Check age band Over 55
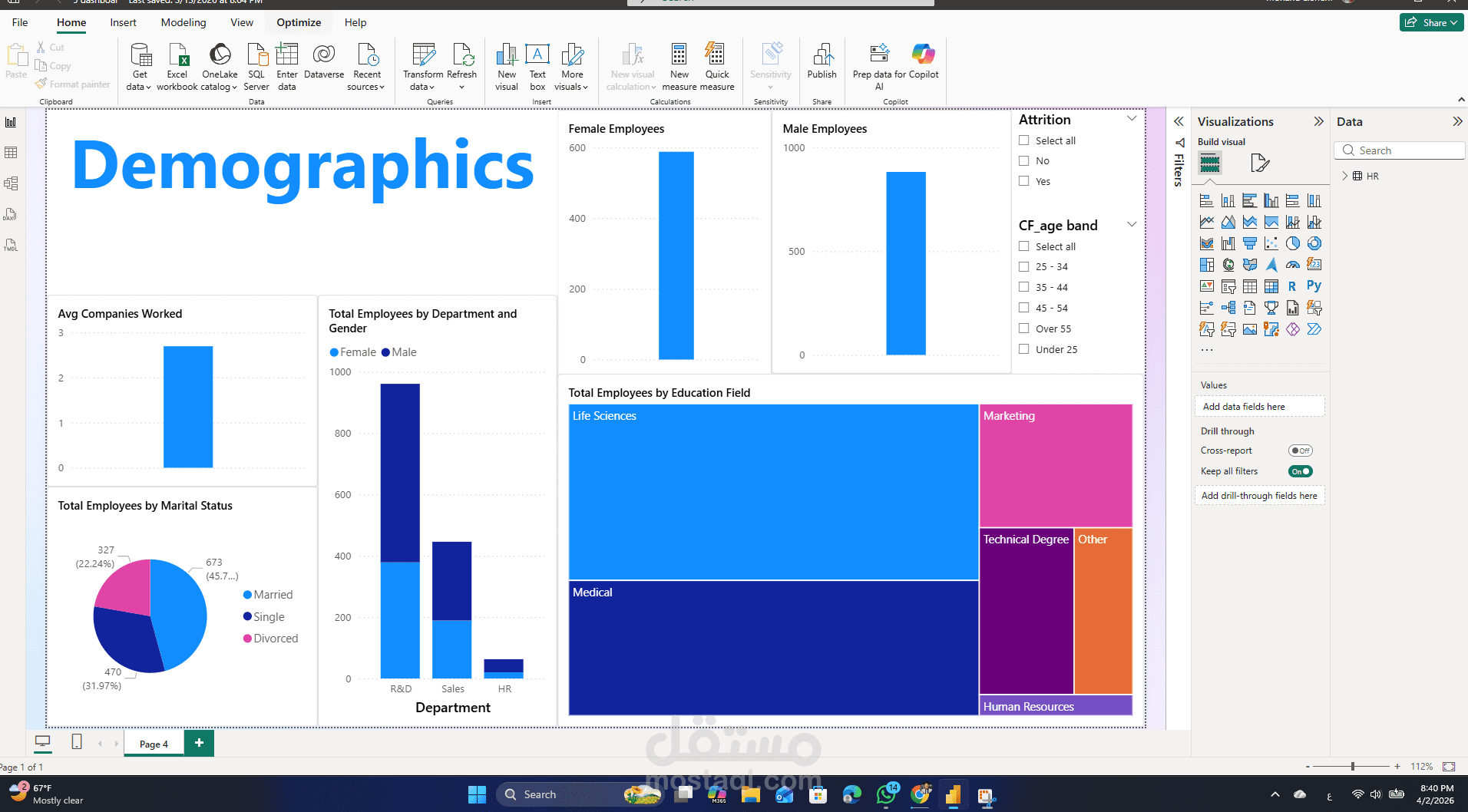Screen dimensions: 1468x812 [x=1023, y=328]
